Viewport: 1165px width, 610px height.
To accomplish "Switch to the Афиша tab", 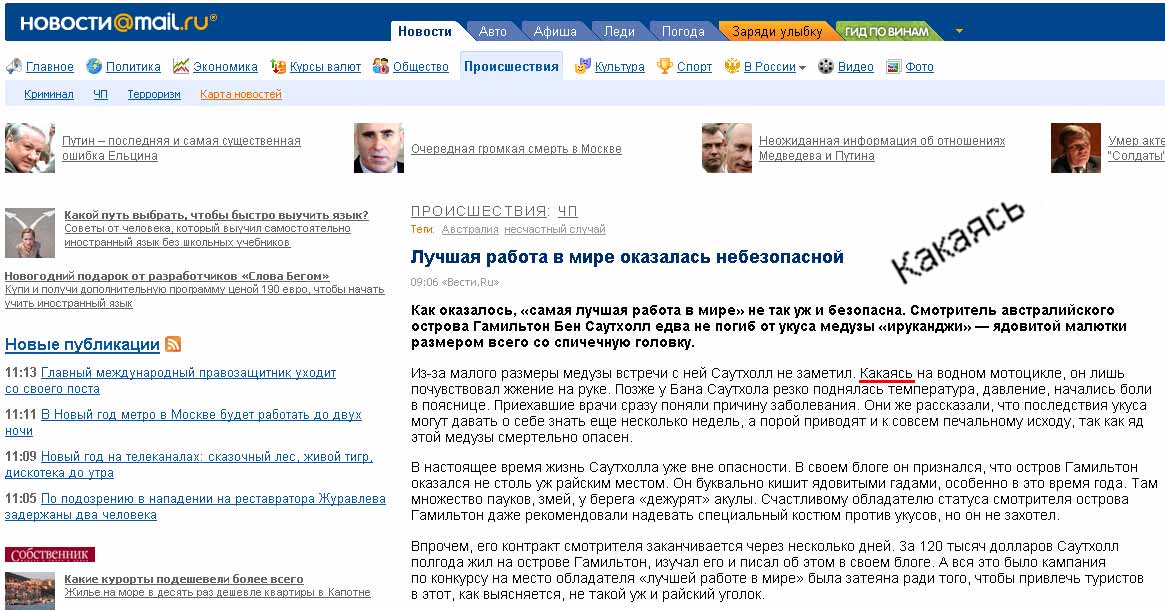I will click(x=555, y=31).
